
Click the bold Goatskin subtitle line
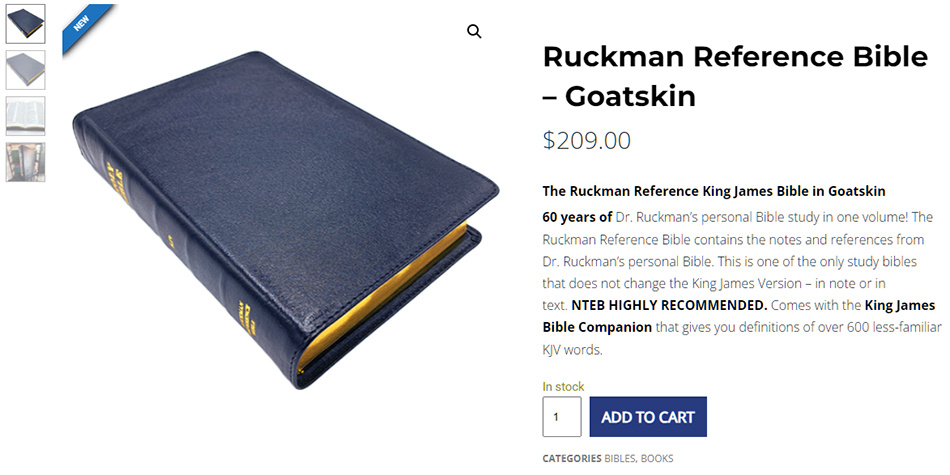point(713,191)
